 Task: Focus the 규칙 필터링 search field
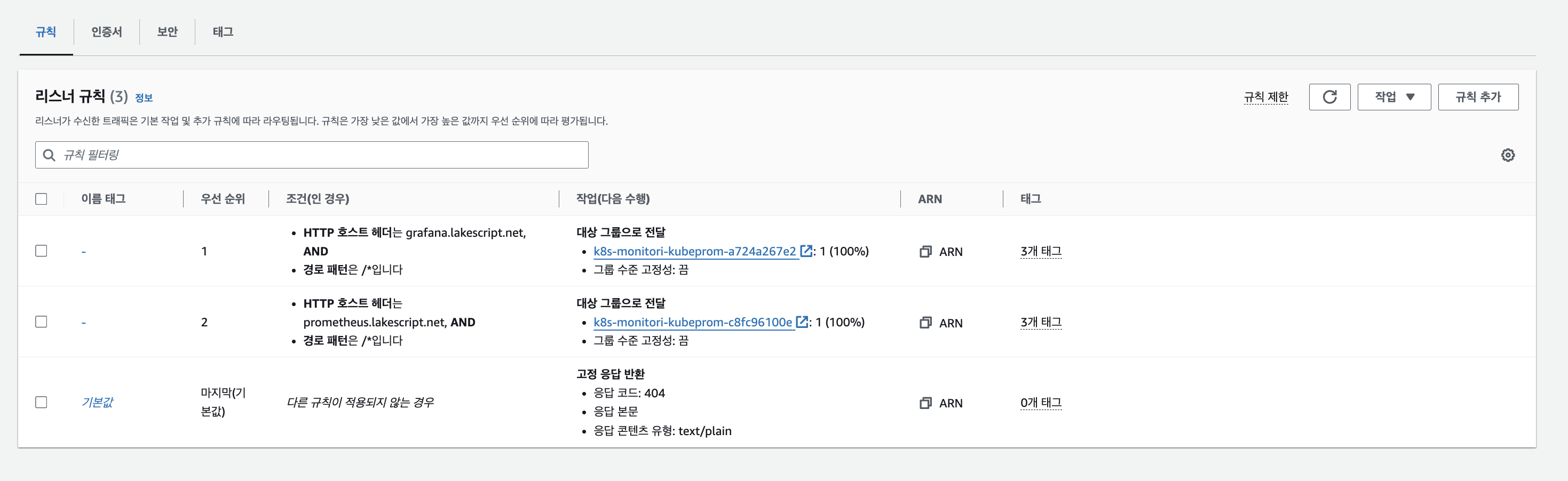[x=312, y=155]
